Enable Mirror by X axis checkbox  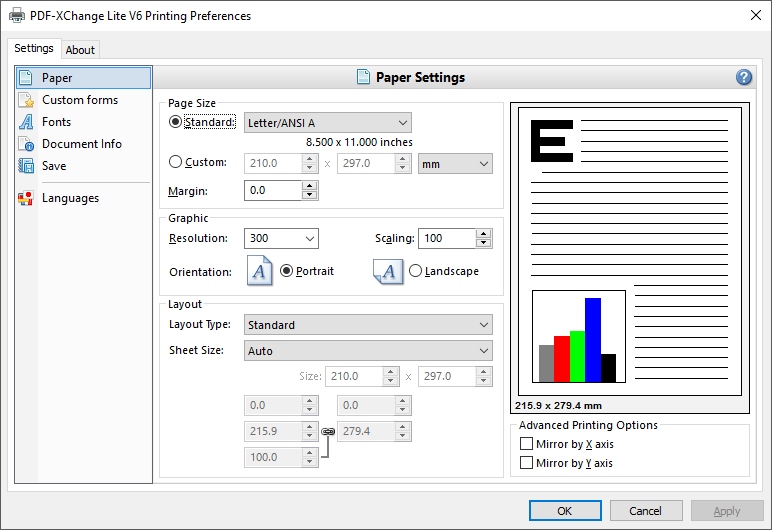pyautogui.click(x=526, y=443)
